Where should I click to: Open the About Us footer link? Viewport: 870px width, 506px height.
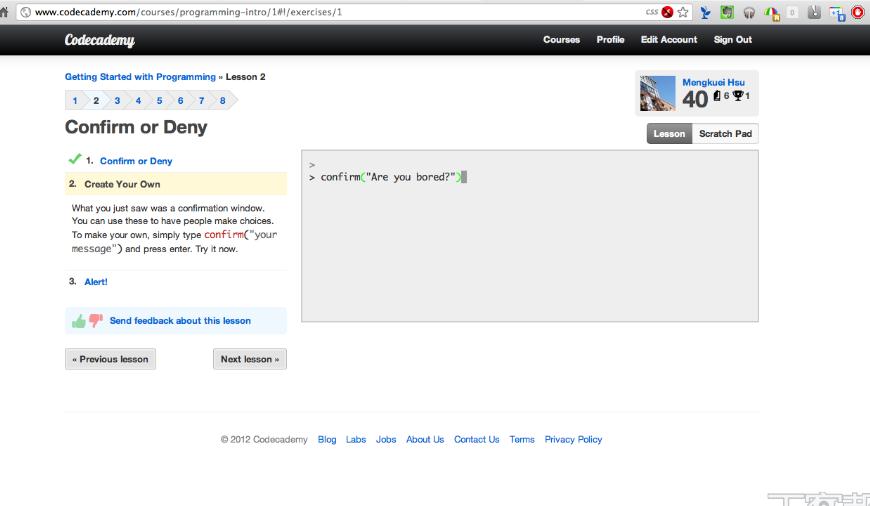[x=425, y=439]
